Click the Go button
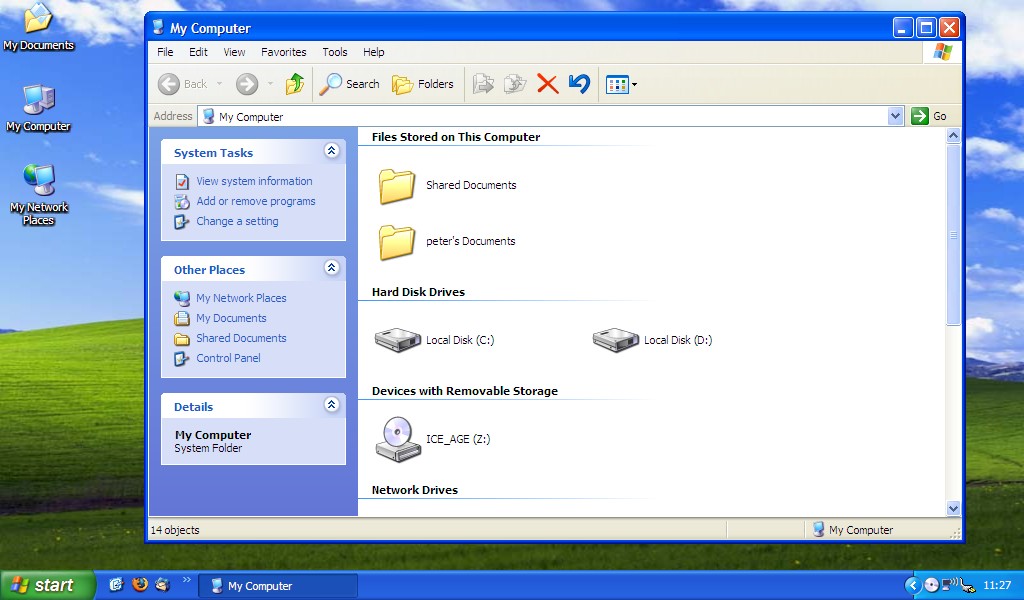Viewport: 1024px width, 600px height. pyautogui.click(x=929, y=116)
